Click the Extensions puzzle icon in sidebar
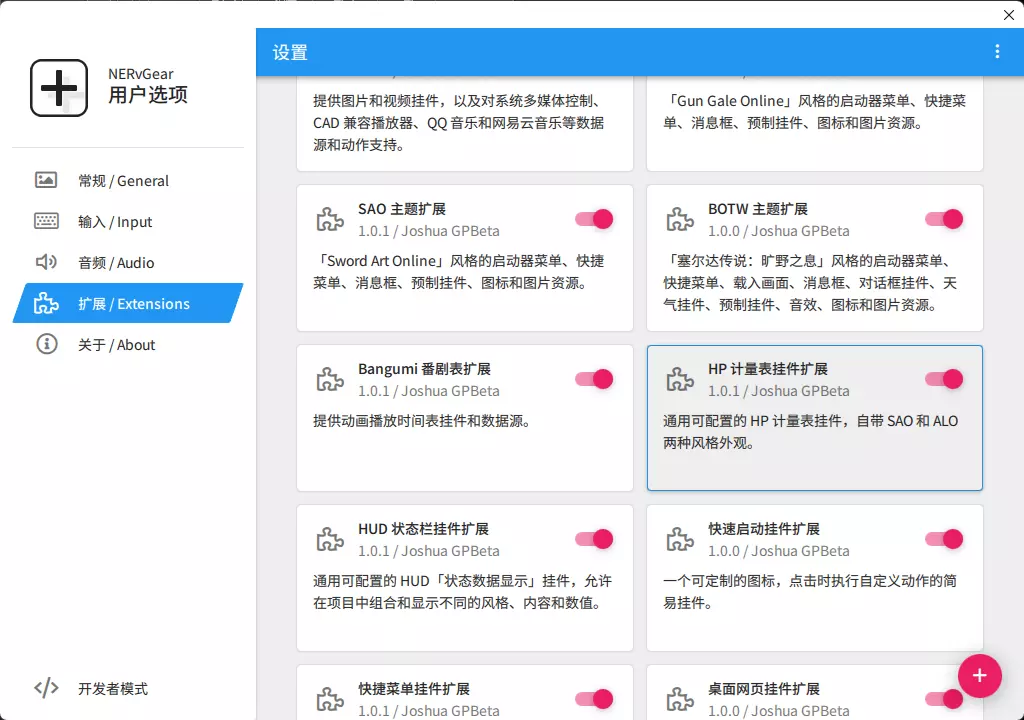1024x720 pixels. coord(46,303)
